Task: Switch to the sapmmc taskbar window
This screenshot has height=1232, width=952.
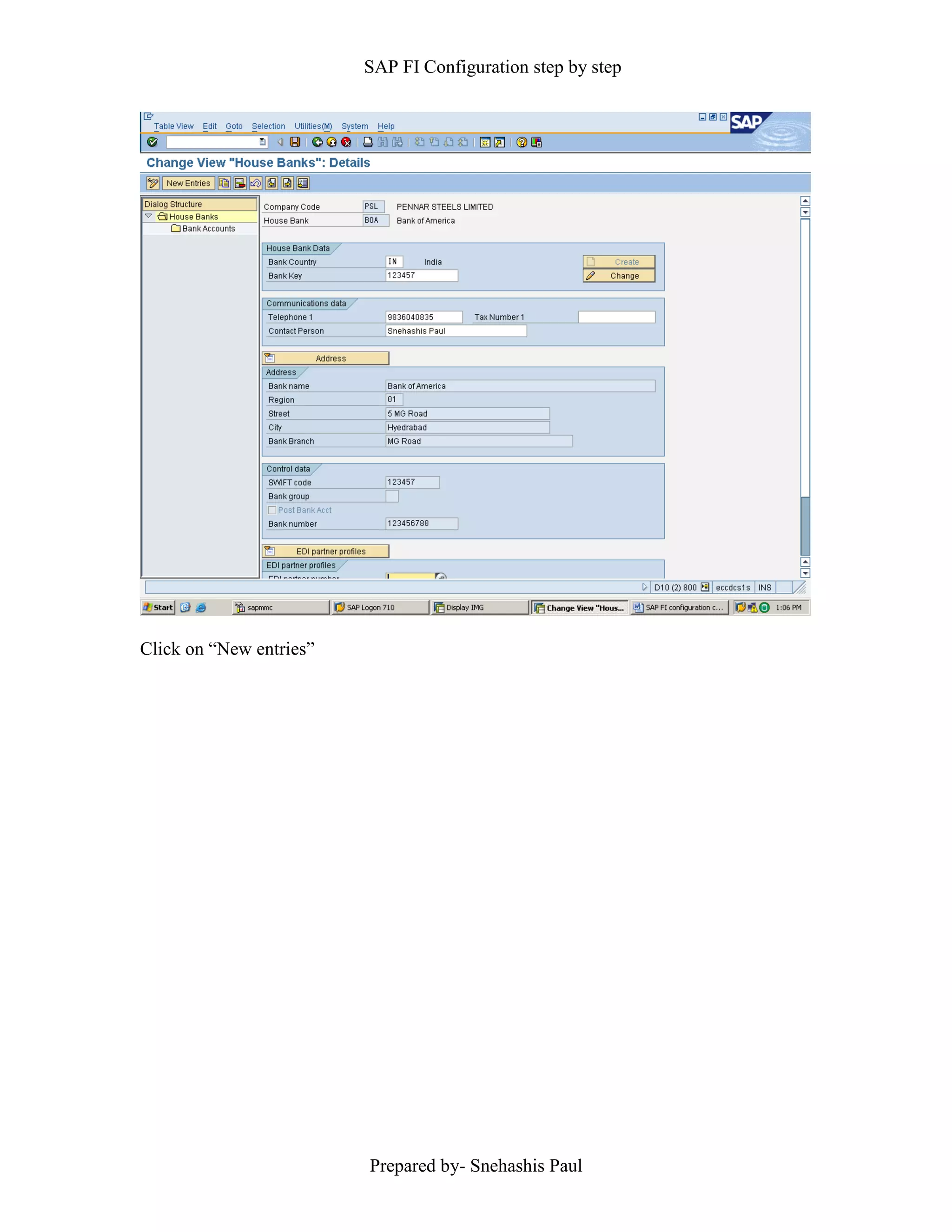Action: pyautogui.click(x=281, y=608)
